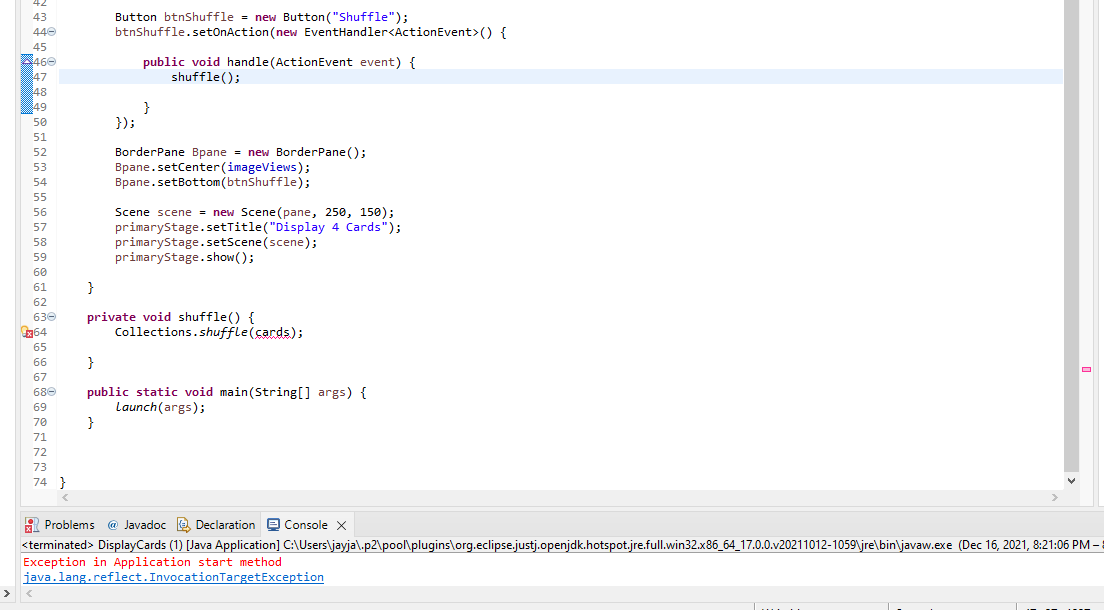Image resolution: width=1104 pixels, height=610 pixels.
Task: Collapse the shuffle method at line 63
Action: coord(52,316)
